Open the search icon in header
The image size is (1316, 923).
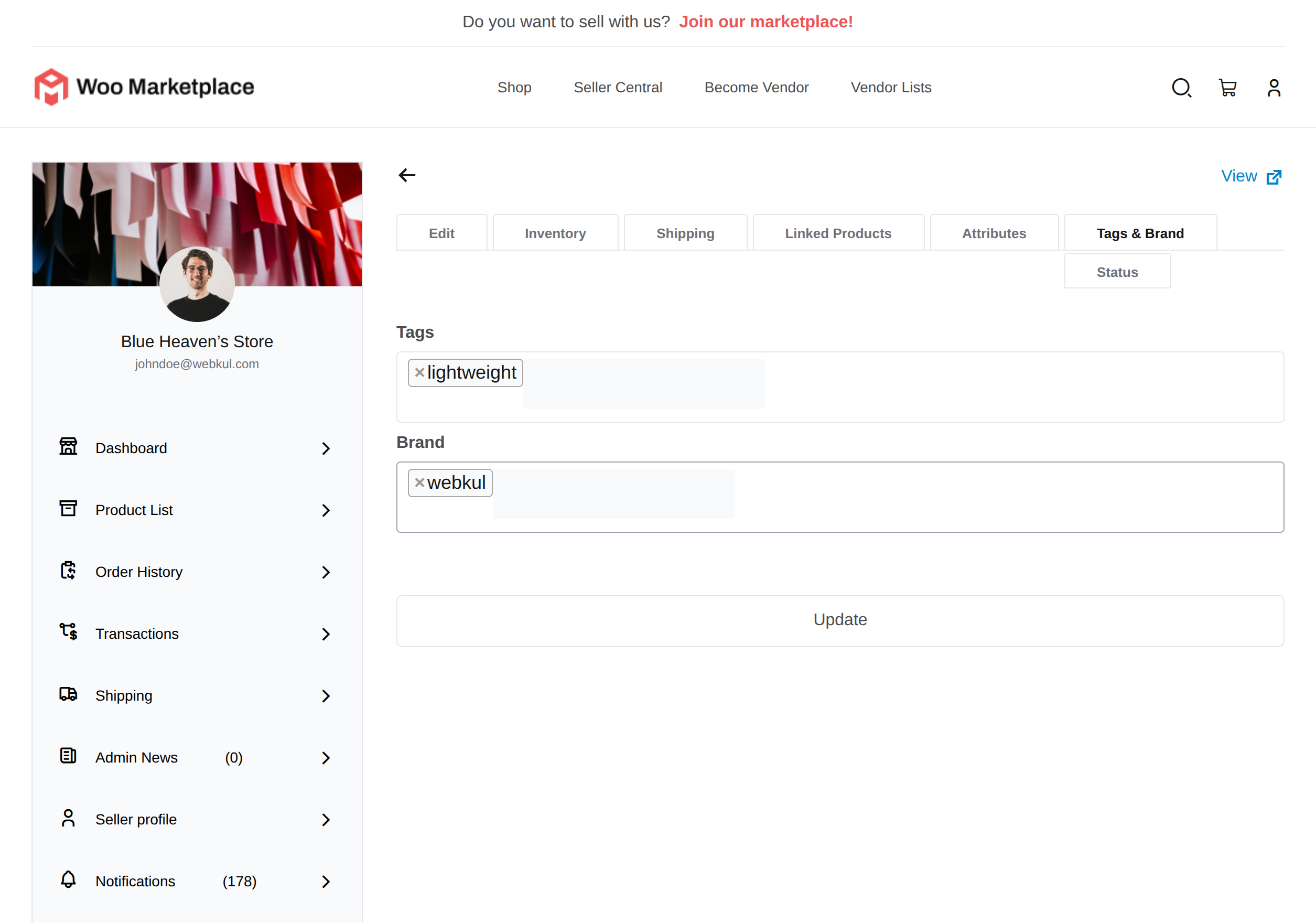tap(1181, 88)
